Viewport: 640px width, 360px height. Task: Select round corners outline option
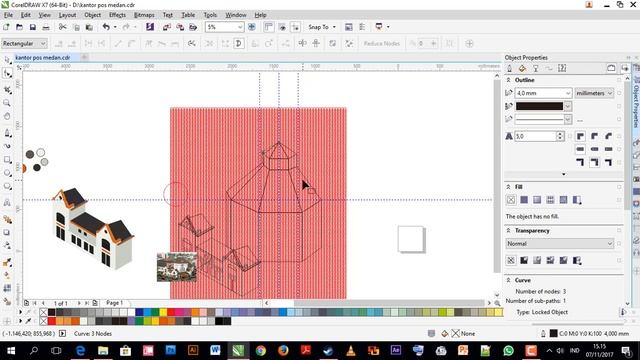(x=594, y=136)
